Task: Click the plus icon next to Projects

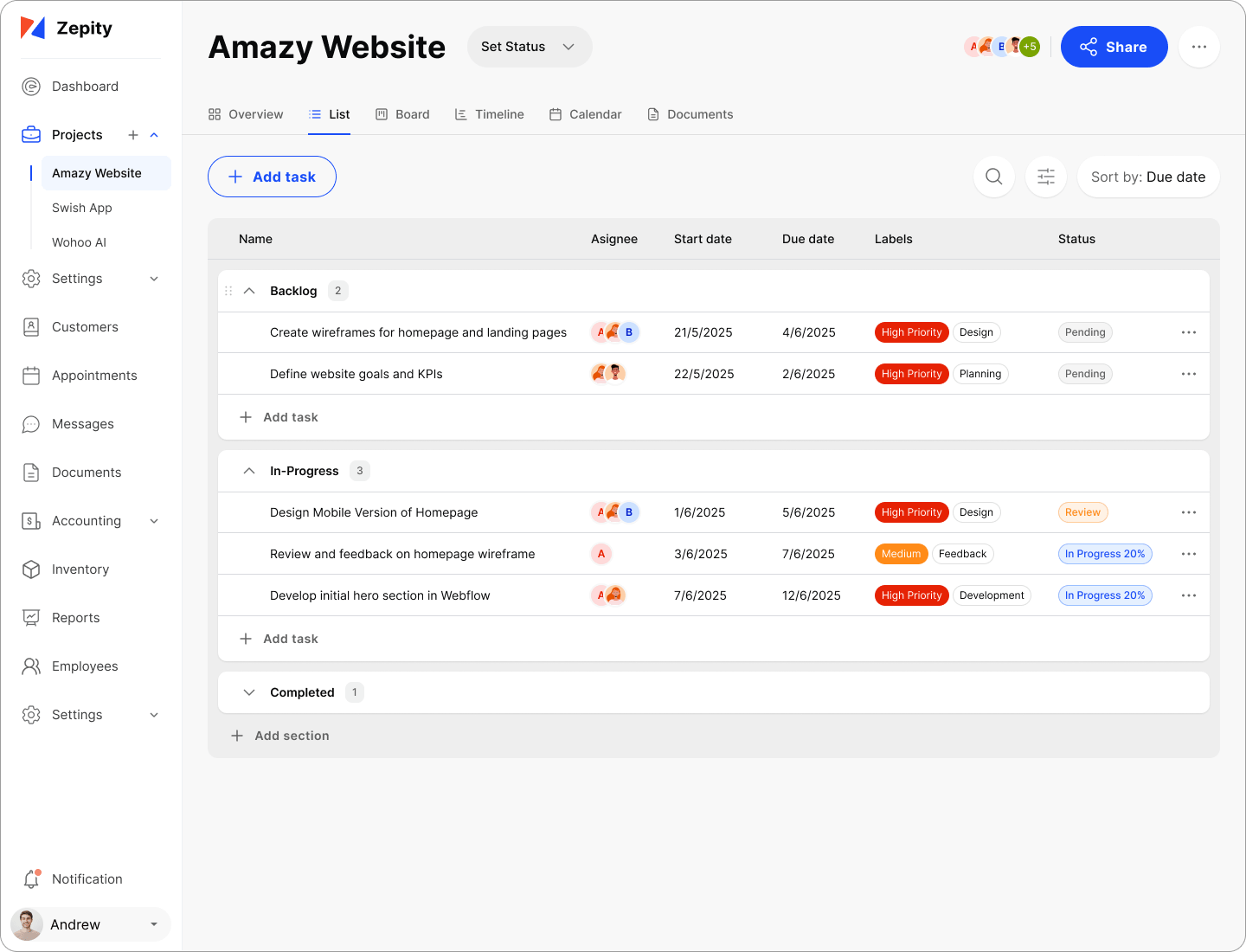Action: pos(133,135)
